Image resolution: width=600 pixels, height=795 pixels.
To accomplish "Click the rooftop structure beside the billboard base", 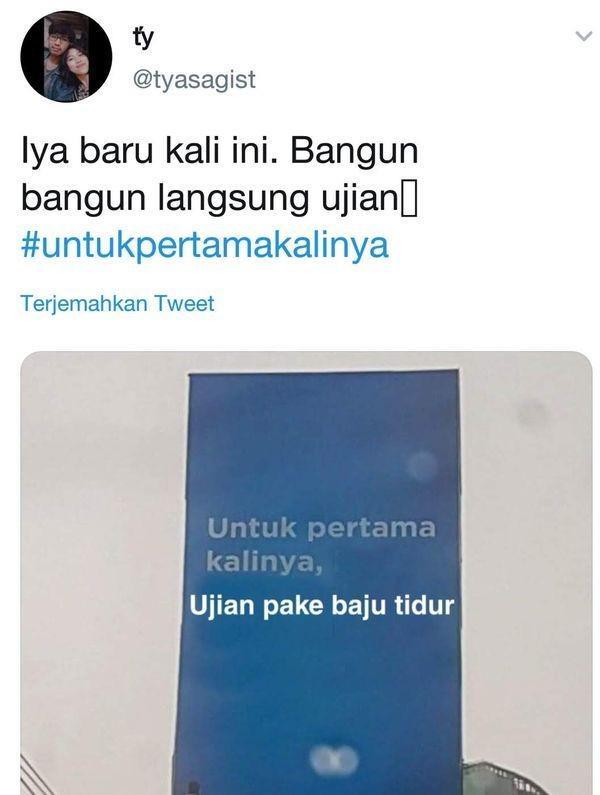I will pos(502,777).
